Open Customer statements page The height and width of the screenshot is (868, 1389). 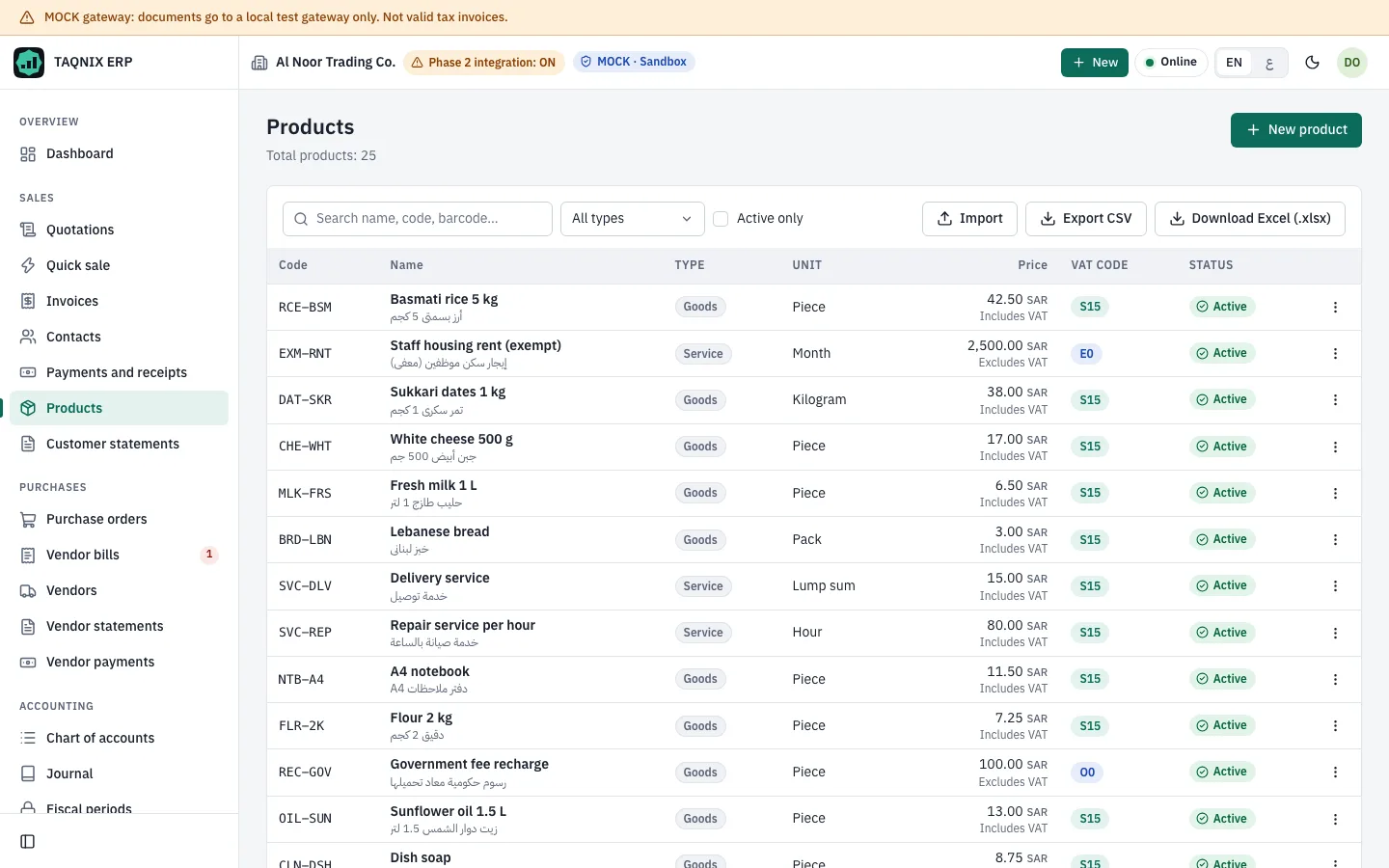coord(119,445)
